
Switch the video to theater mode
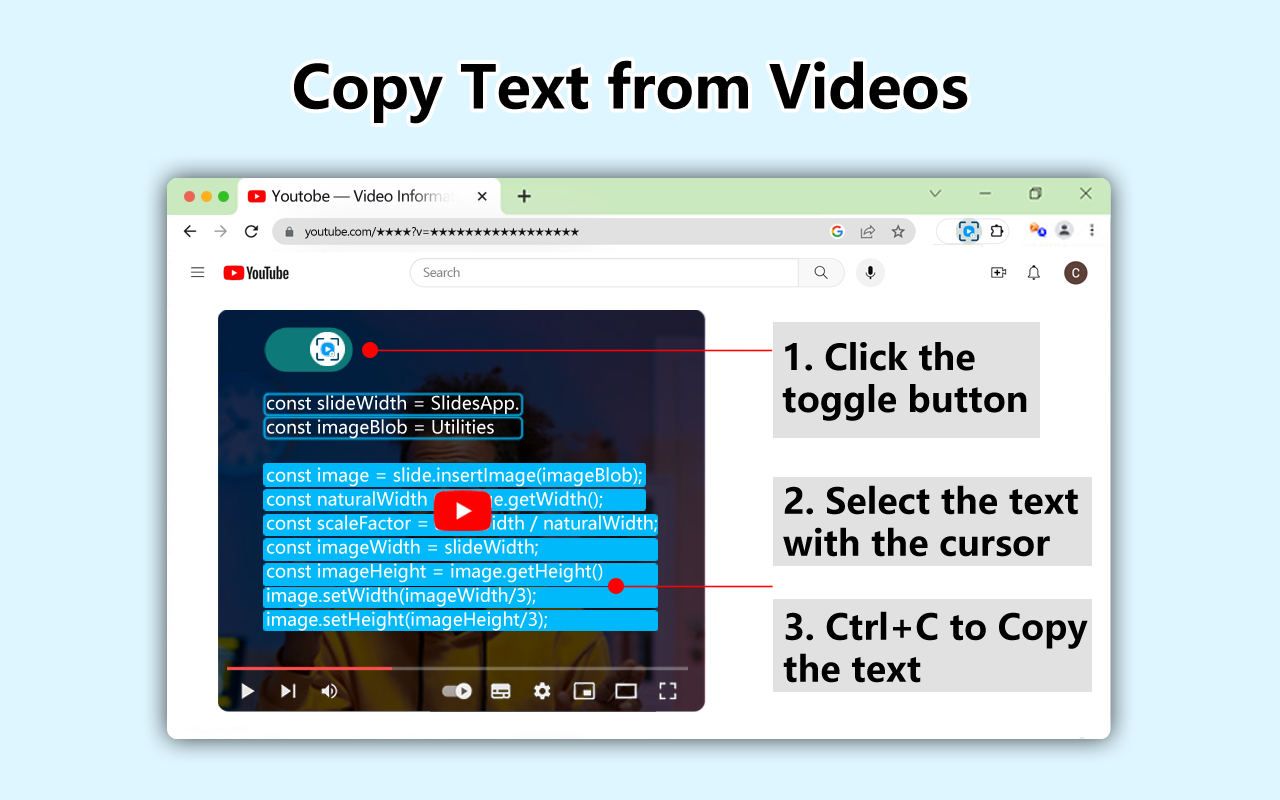pos(626,691)
